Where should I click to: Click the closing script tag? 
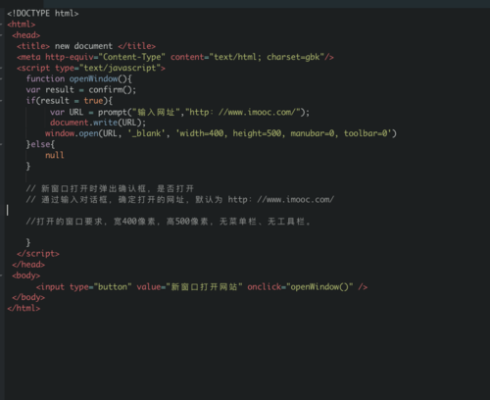coord(38,254)
